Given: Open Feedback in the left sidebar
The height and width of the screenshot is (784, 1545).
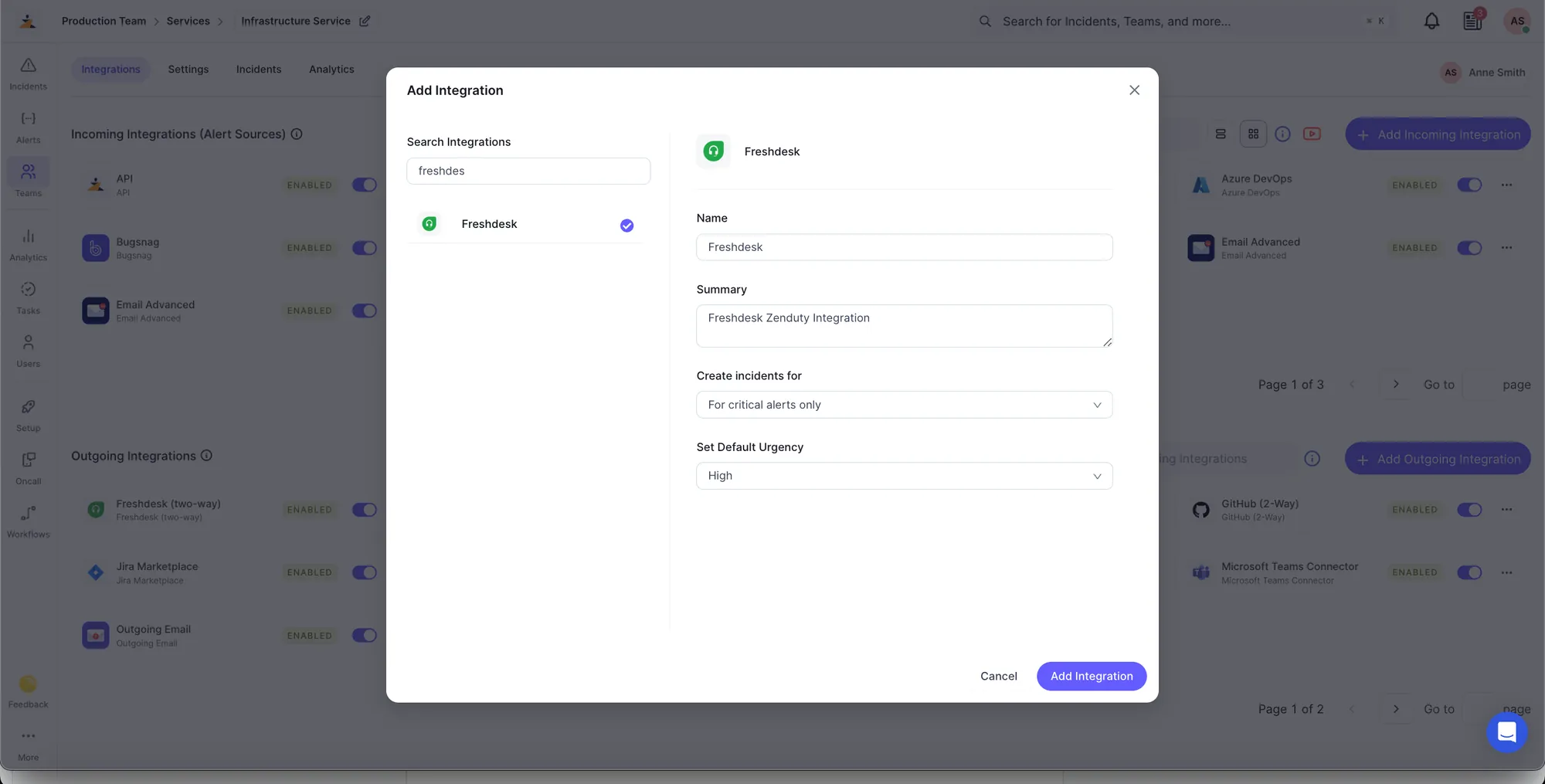Looking at the screenshot, I should click(28, 692).
